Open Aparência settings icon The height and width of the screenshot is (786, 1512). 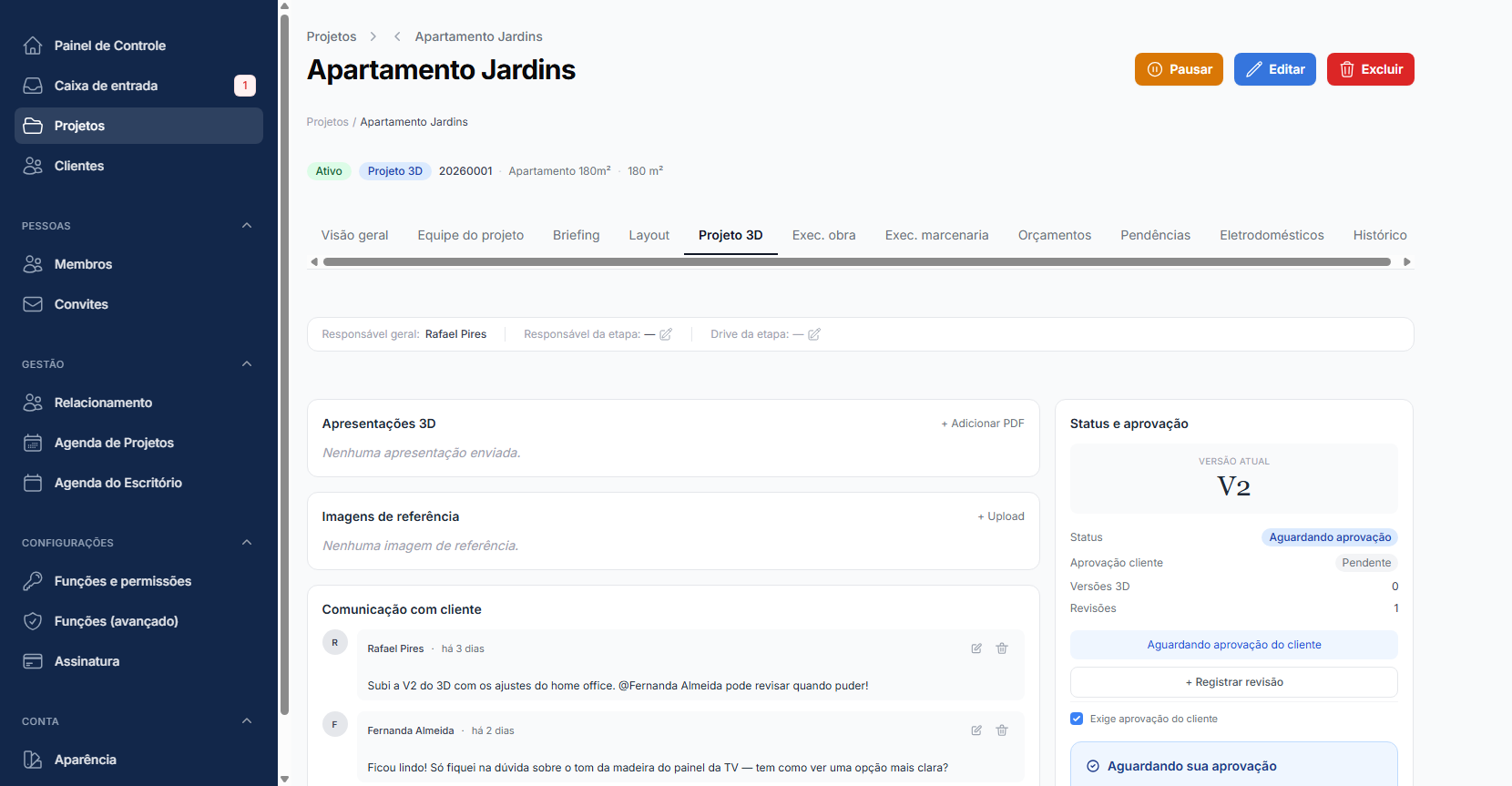[x=33, y=760]
